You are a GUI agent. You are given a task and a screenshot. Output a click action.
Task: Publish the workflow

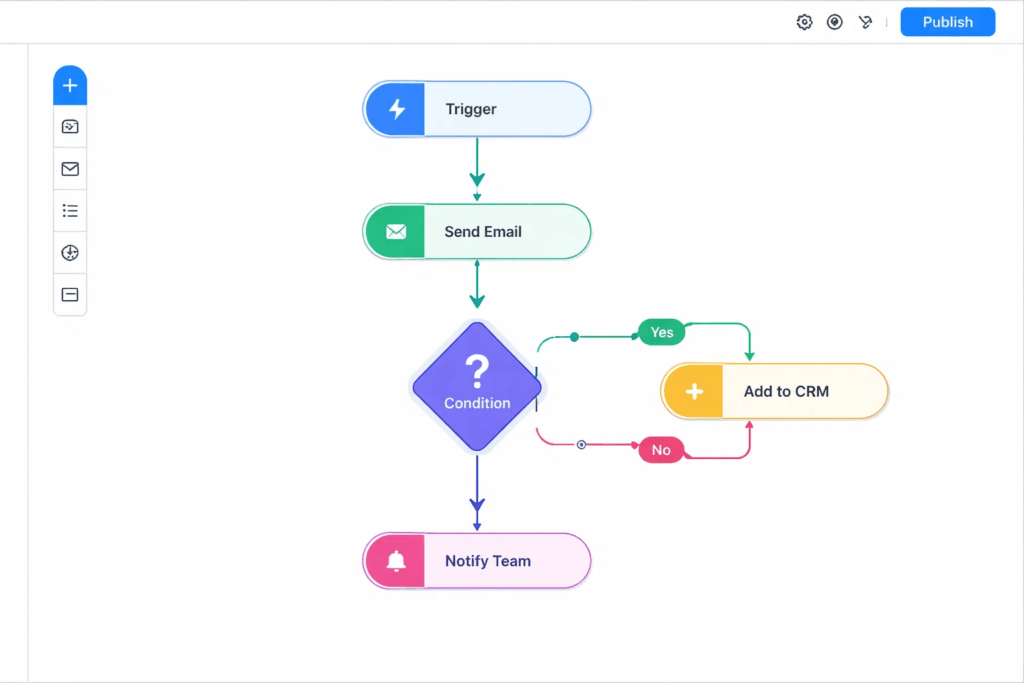(x=946, y=21)
